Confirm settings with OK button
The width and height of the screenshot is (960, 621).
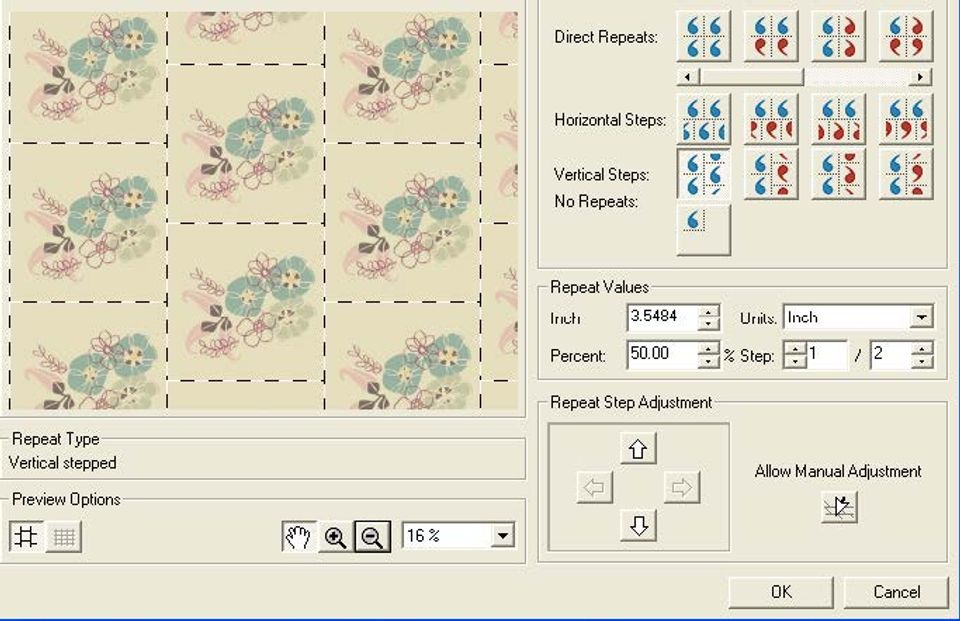click(781, 592)
